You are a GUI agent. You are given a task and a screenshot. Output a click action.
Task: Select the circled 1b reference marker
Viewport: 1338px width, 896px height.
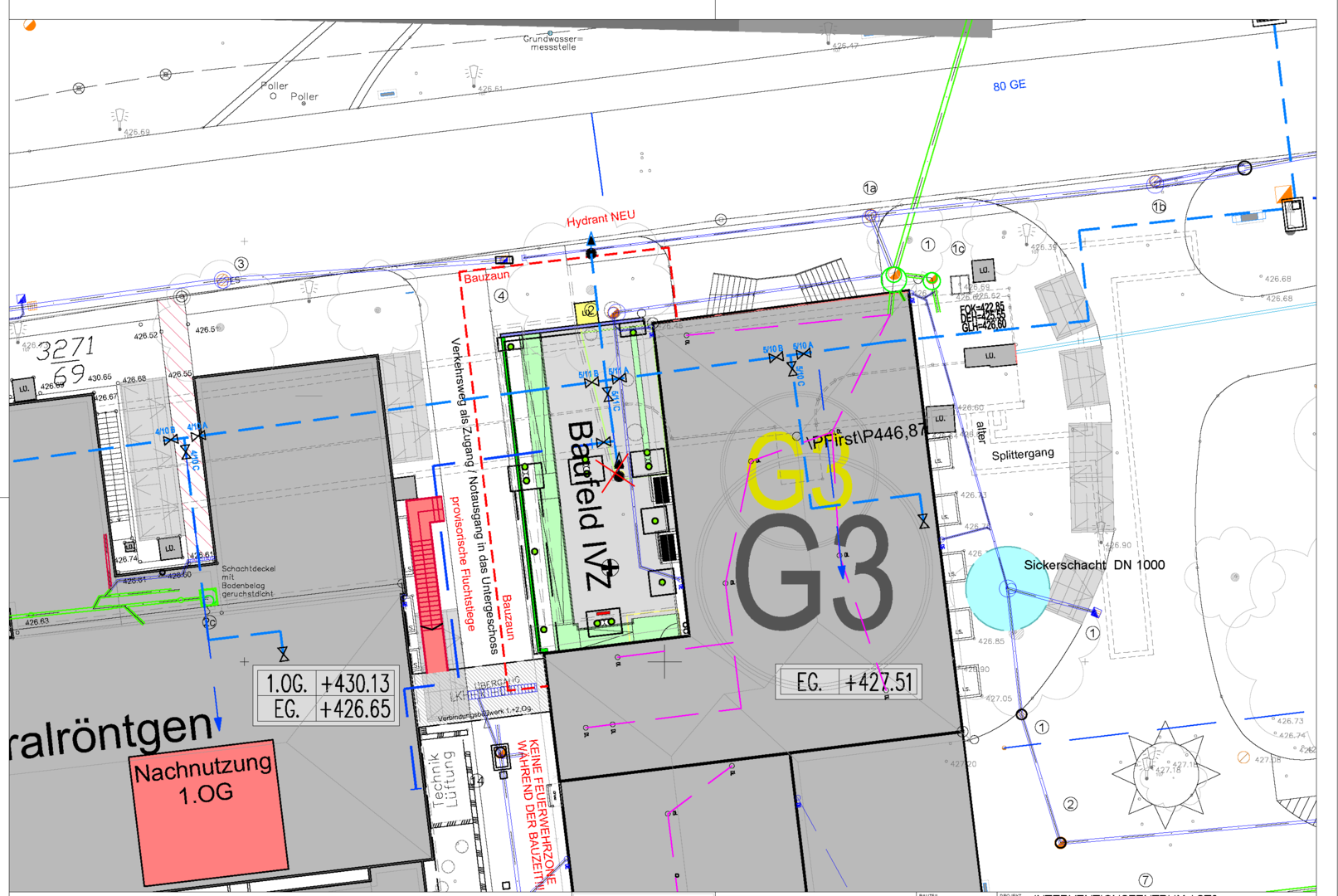tap(1159, 207)
